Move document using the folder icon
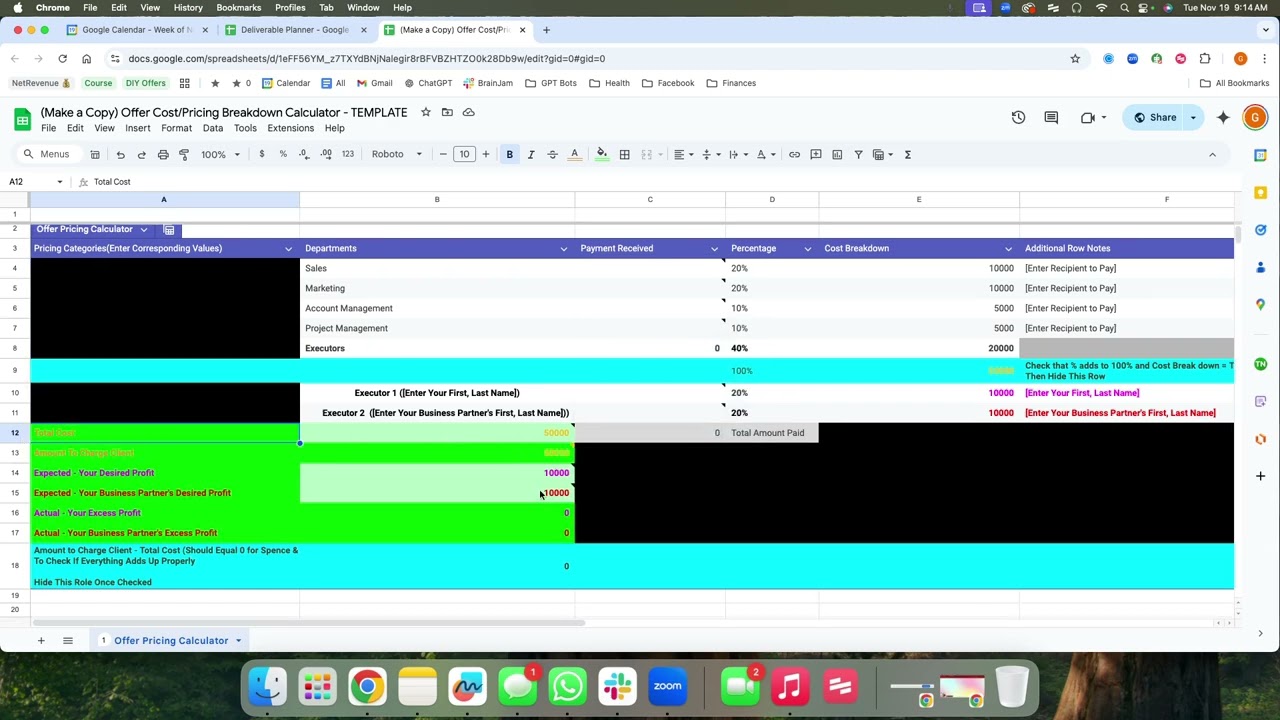This screenshot has height=720, width=1280. [447, 112]
